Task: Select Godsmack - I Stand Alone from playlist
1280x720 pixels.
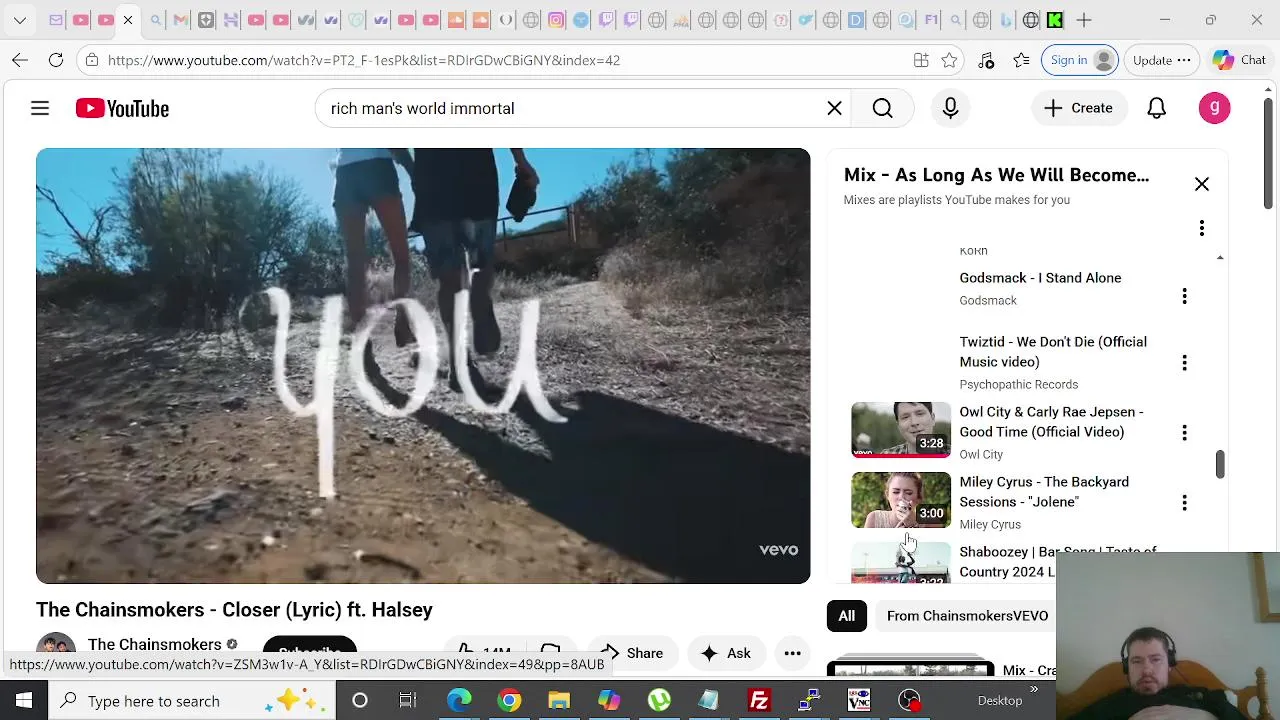Action: [1040, 278]
